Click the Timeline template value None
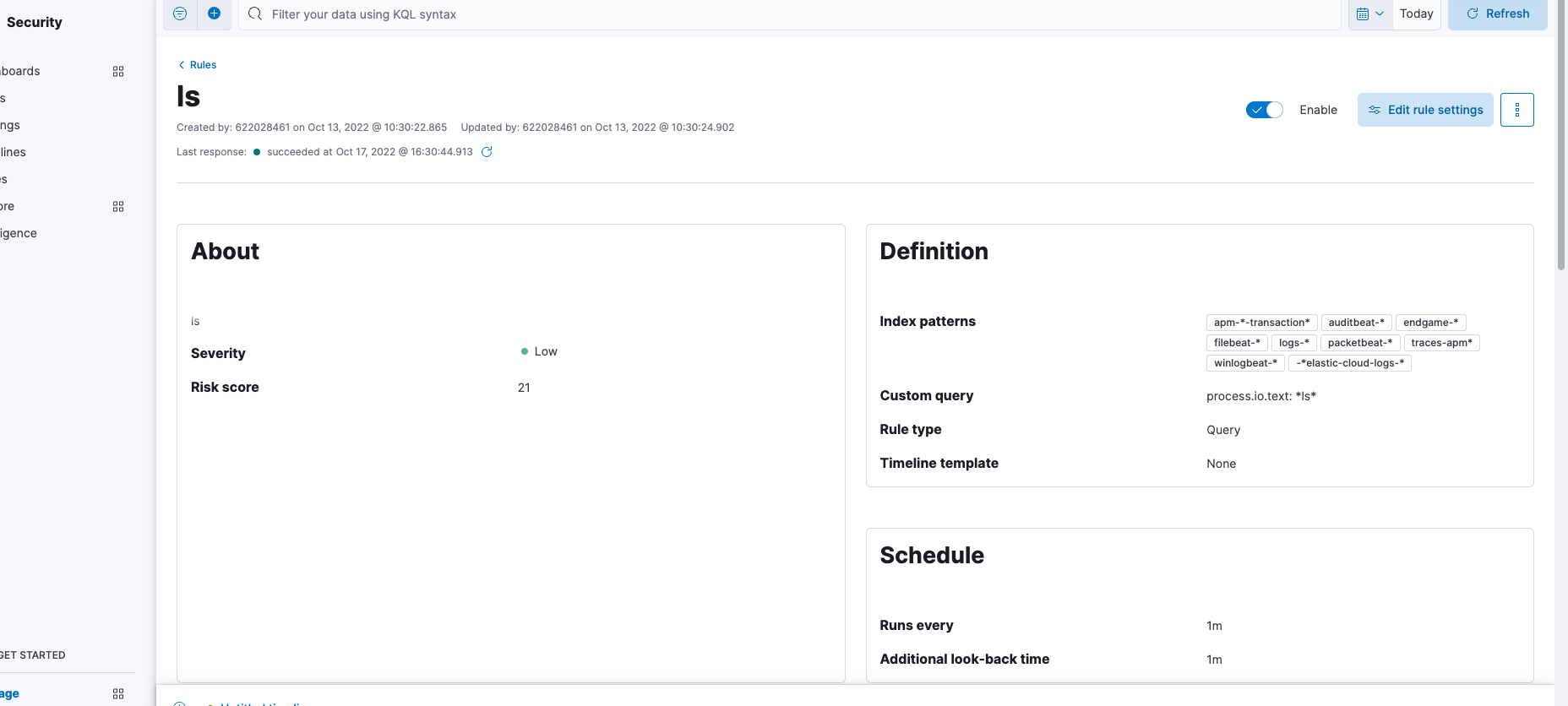The height and width of the screenshot is (706, 1568). tap(1221, 464)
